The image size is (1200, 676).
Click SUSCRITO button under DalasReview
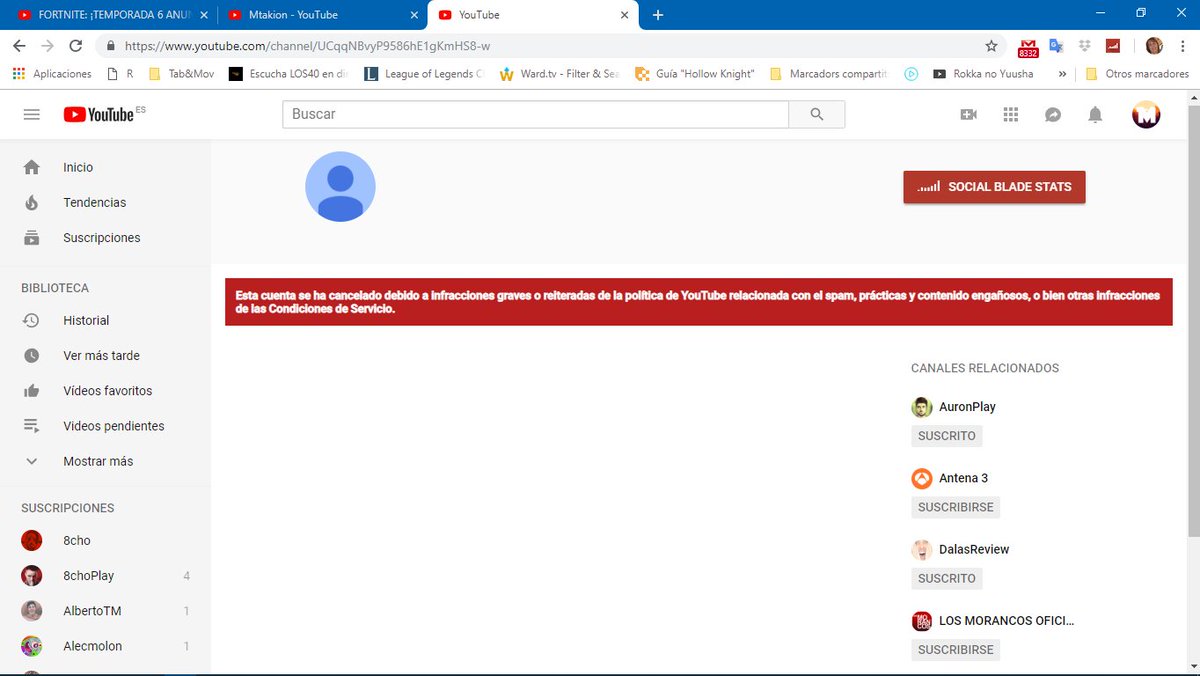coord(946,578)
